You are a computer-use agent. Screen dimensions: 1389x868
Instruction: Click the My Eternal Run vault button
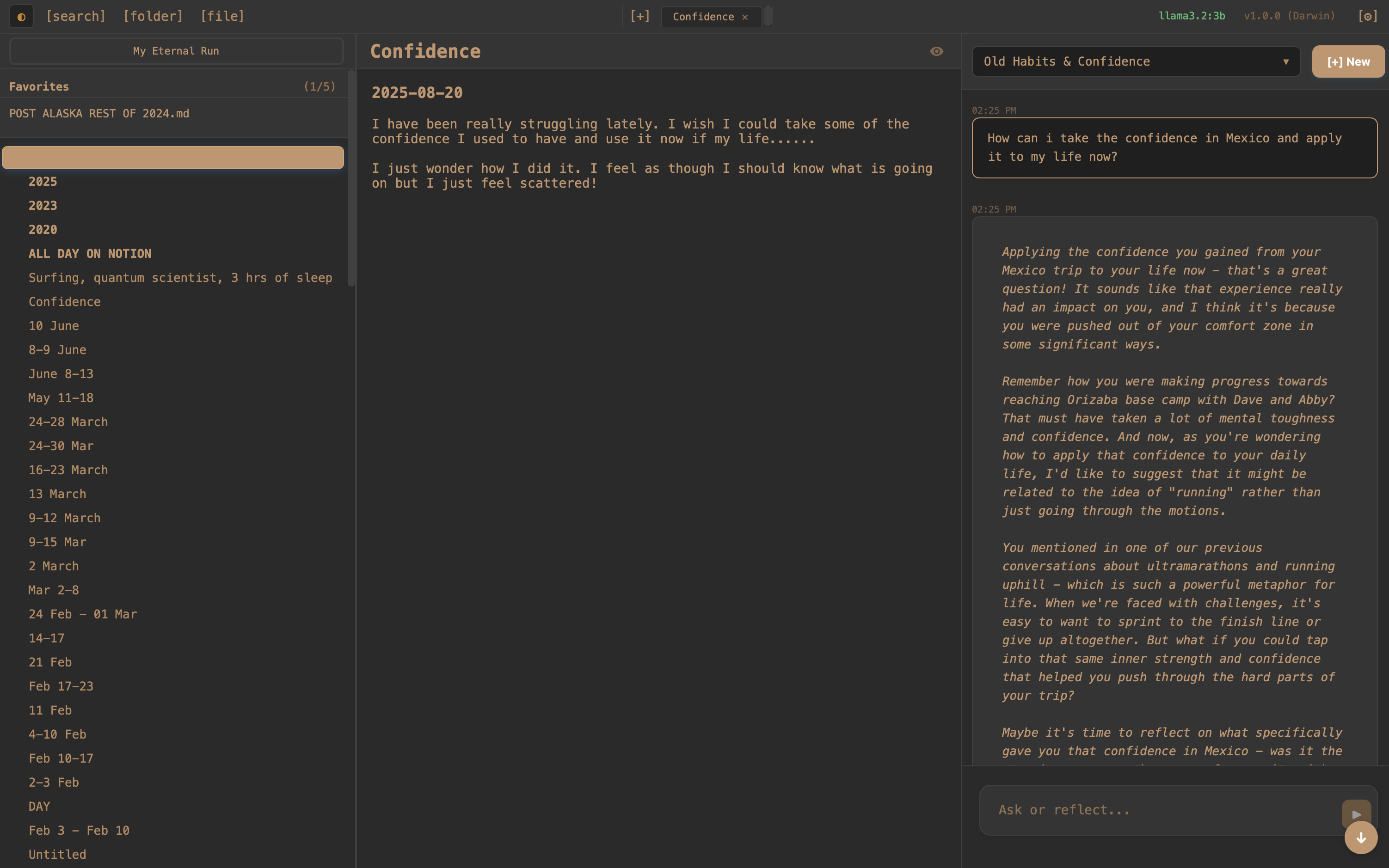[176, 51]
